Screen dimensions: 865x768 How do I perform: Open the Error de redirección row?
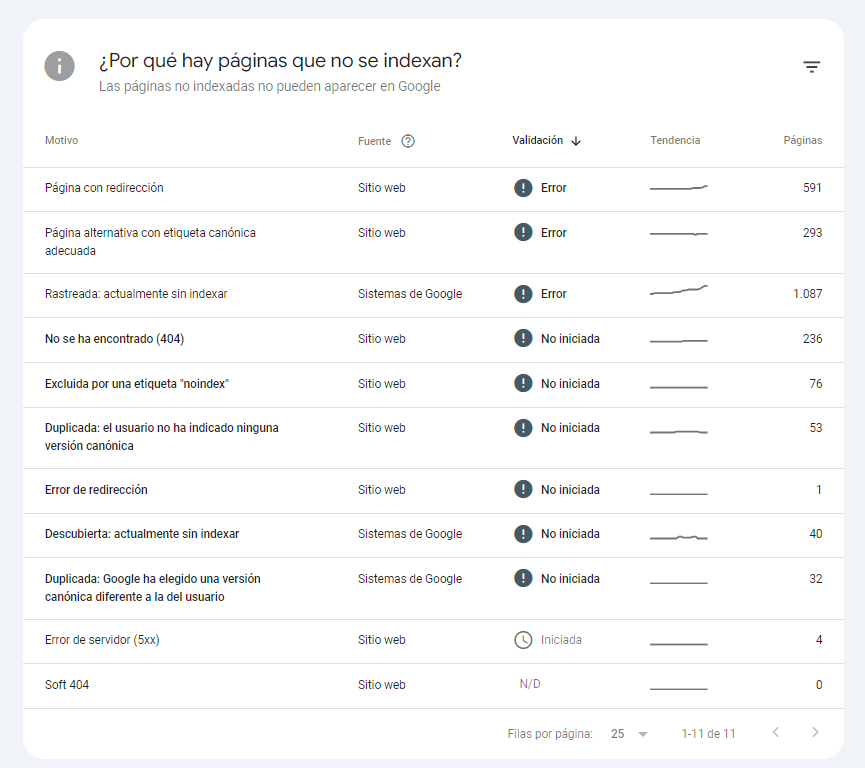96,490
